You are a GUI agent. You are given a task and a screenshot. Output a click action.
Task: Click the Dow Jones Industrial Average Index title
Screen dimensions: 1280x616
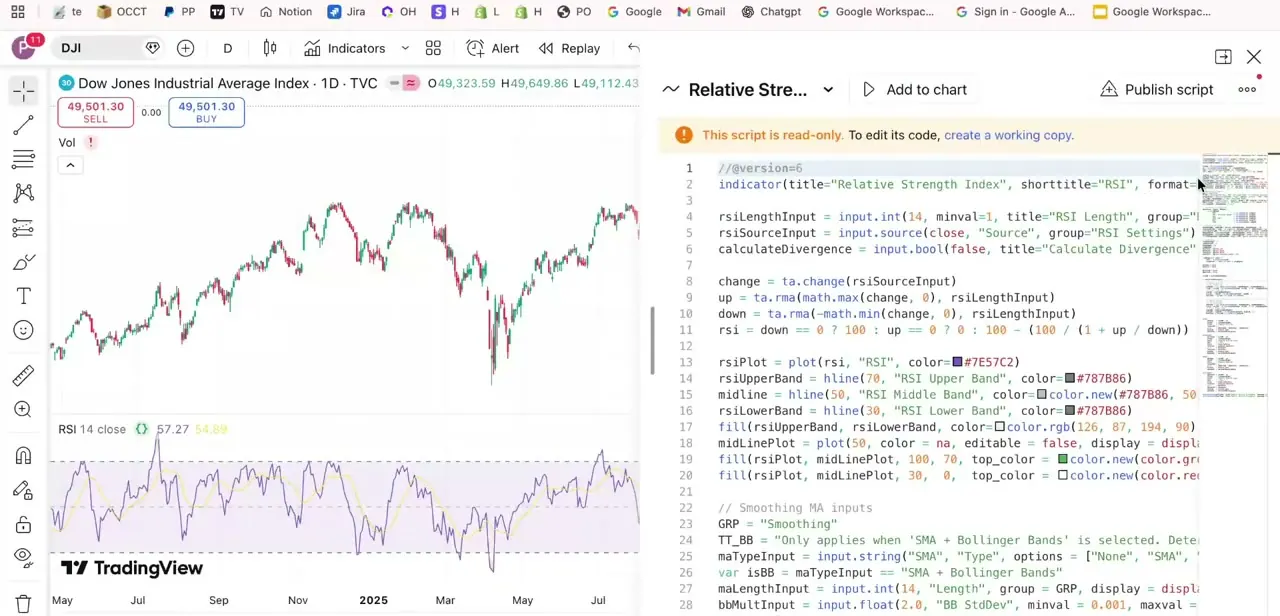tap(193, 83)
